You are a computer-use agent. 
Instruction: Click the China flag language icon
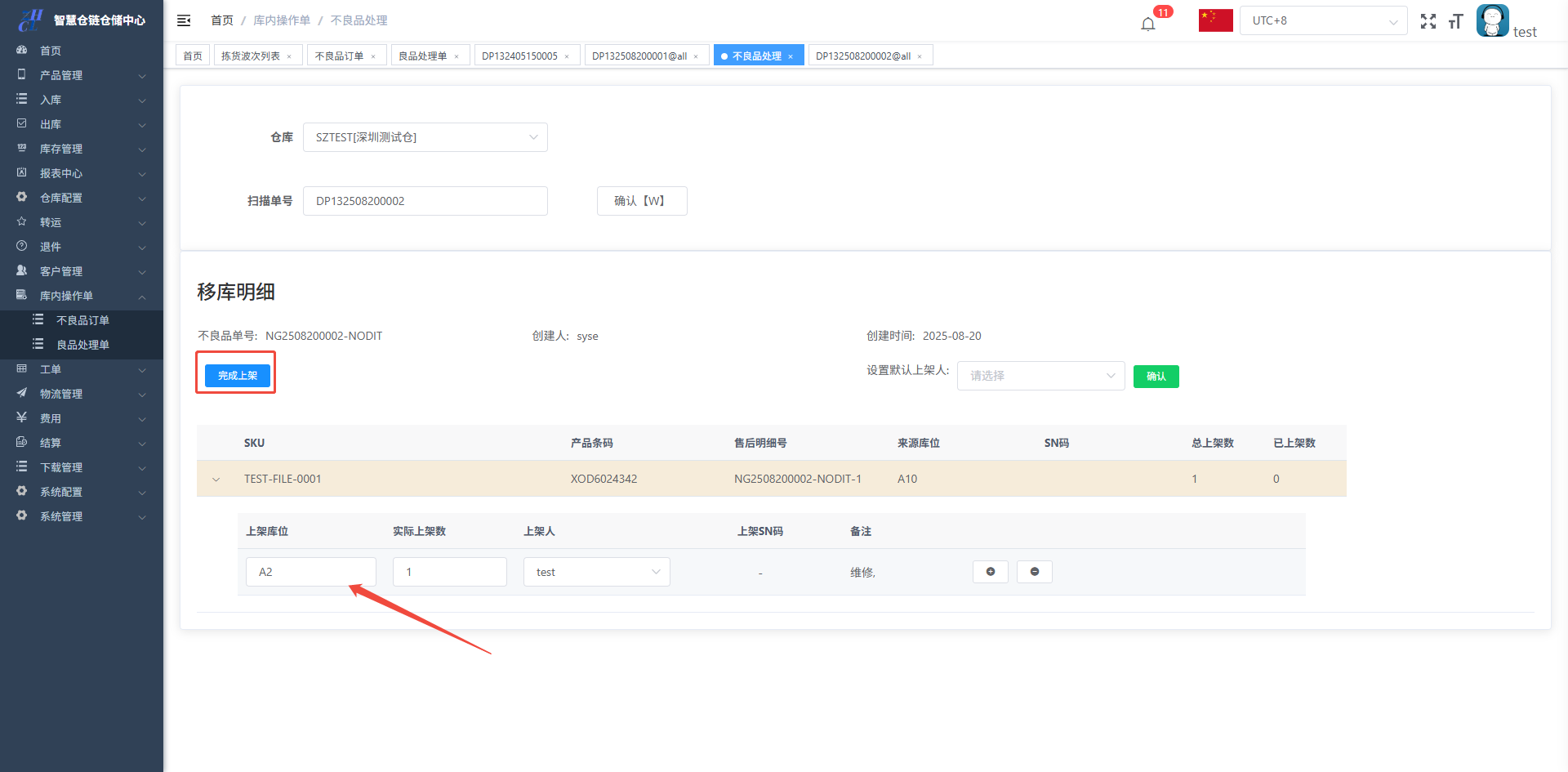pos(1215,20)
